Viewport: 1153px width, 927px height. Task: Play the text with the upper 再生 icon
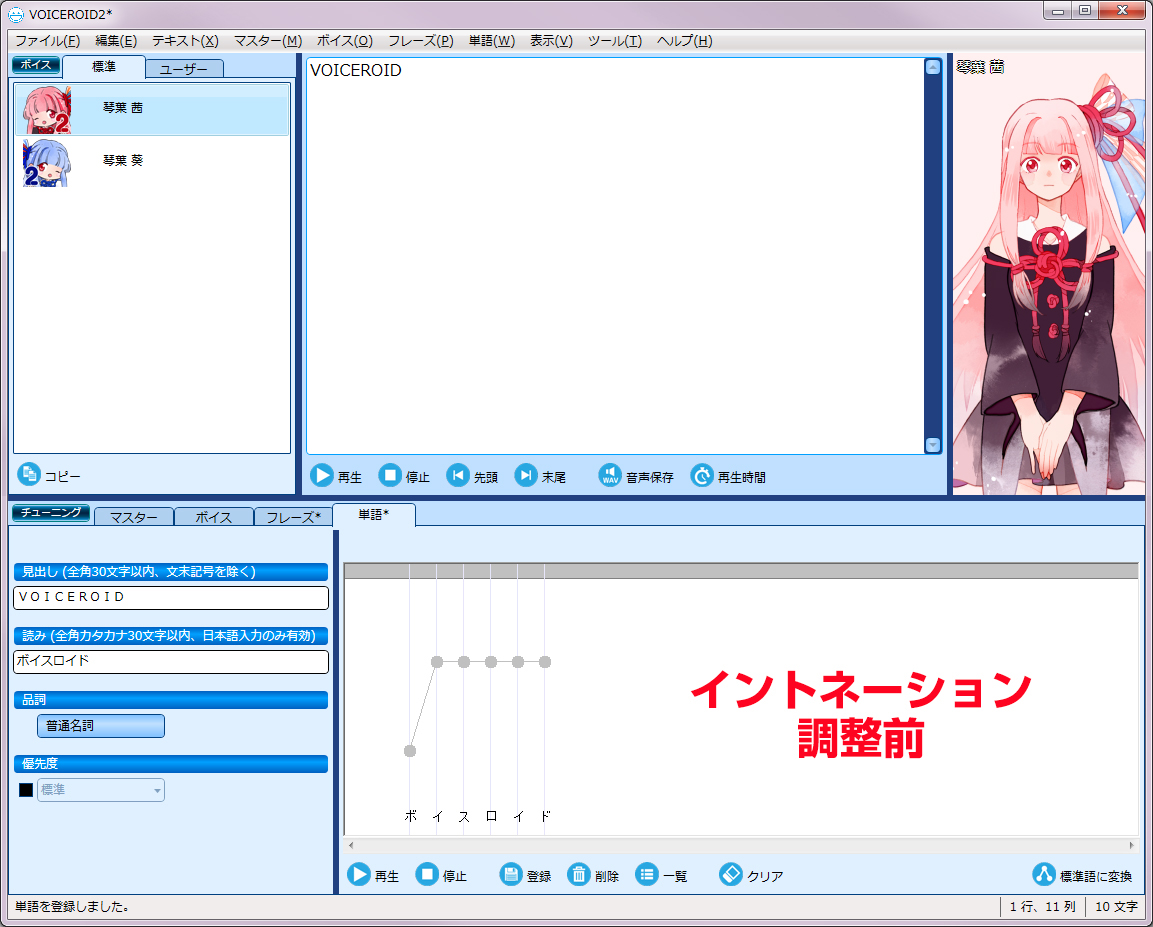[x=321, y=476]
